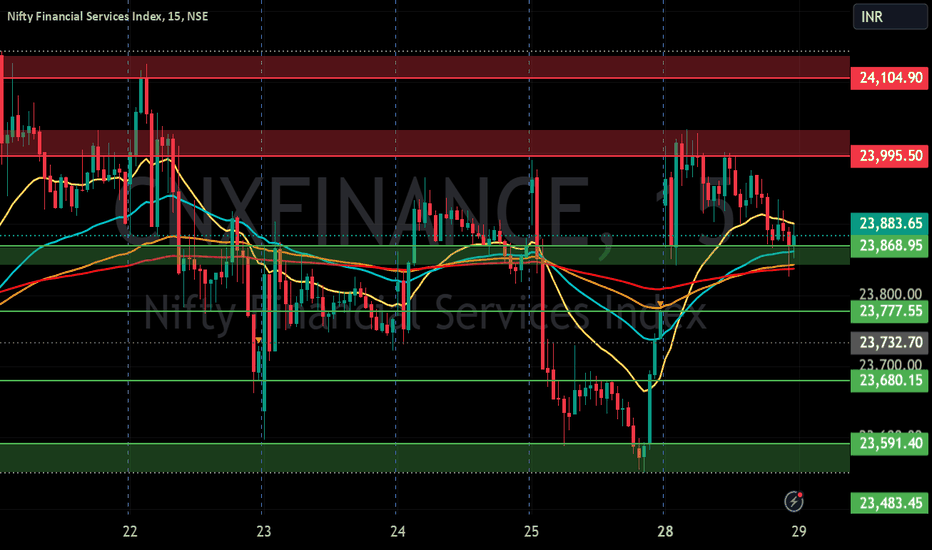Click the Nifty Financial Services Index title
Viewport: 932px width, 550px height.
(108, 16)
